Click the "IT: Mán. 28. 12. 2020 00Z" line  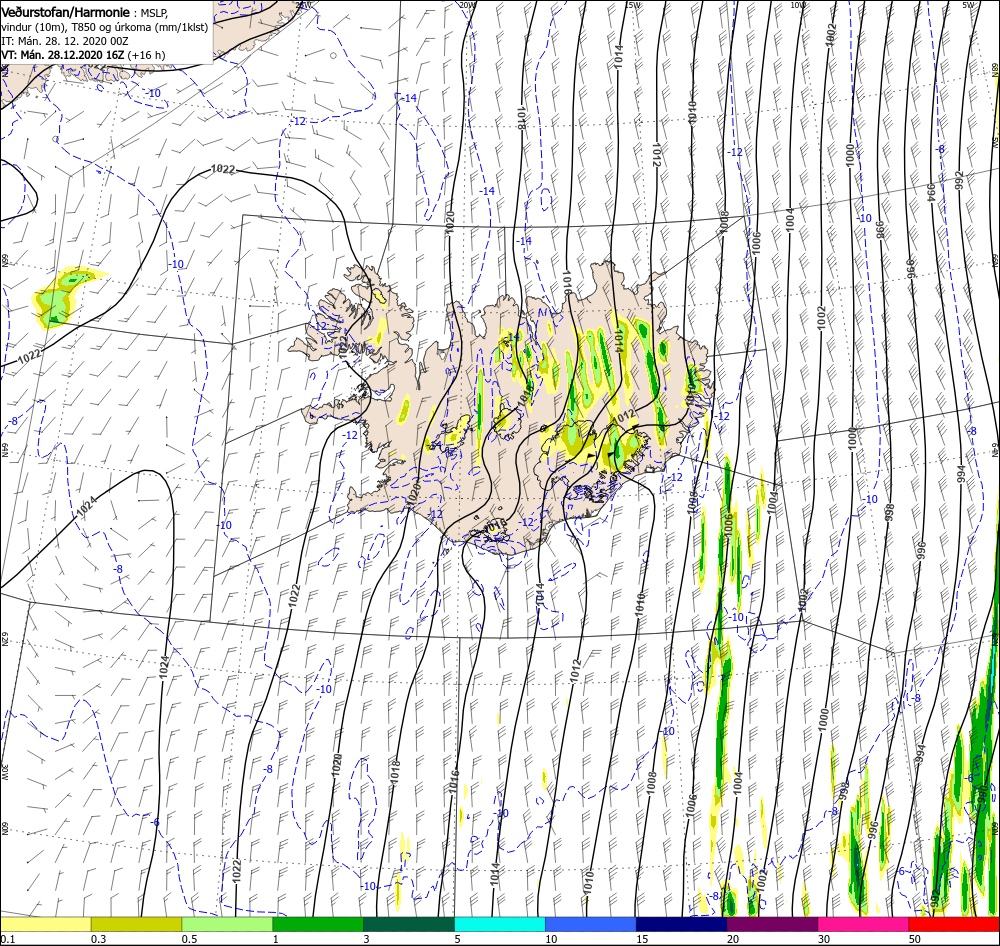tap(64, 41)
